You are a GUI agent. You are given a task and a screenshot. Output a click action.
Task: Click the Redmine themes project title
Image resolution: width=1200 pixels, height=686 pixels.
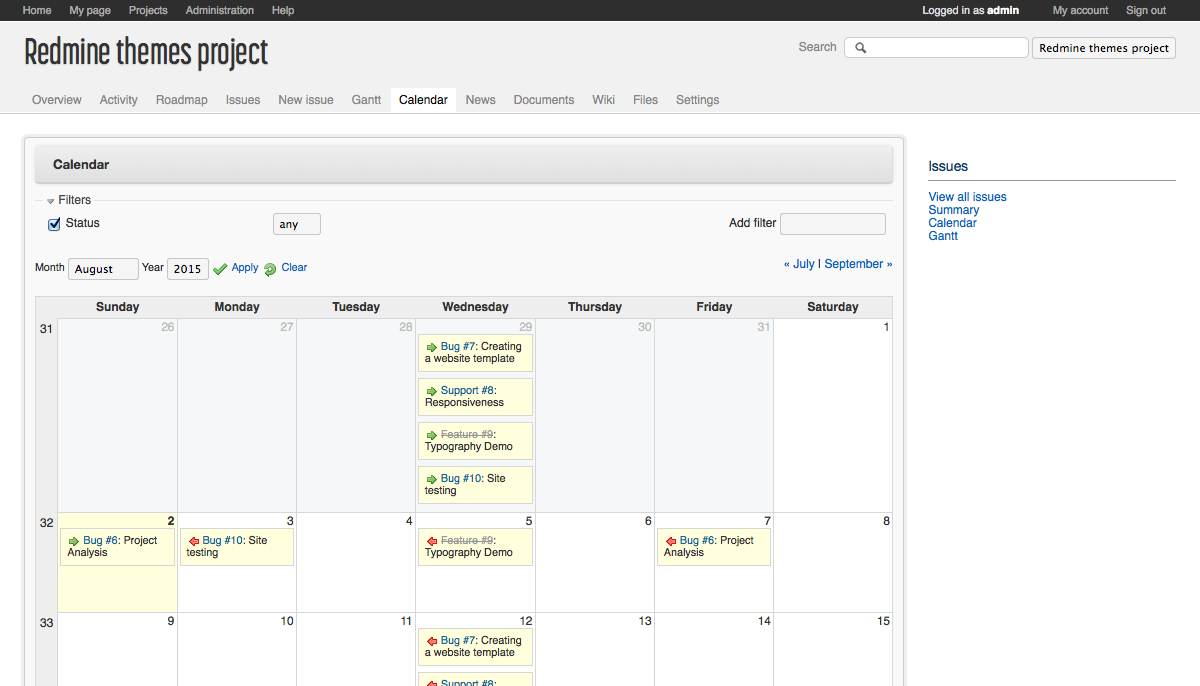(146, 52)
